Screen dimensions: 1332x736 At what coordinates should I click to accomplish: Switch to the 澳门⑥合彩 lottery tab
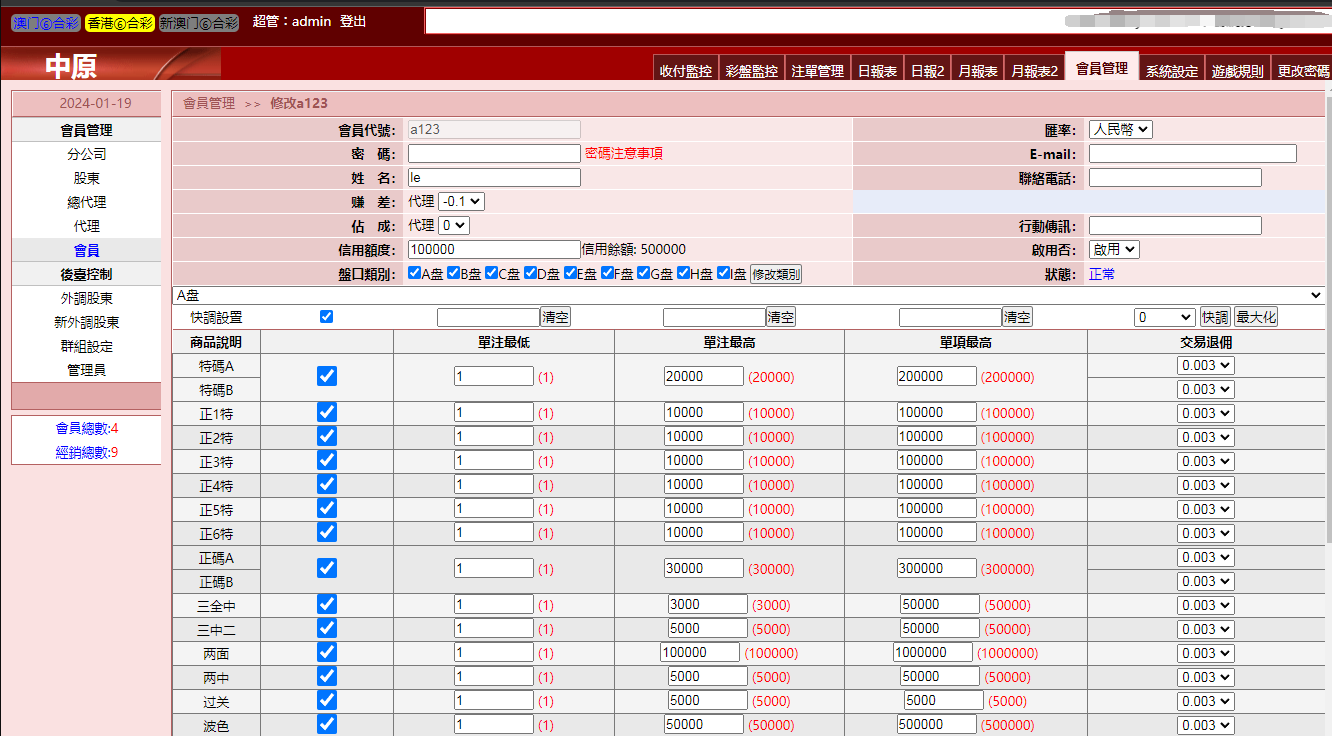coord(45,22)
